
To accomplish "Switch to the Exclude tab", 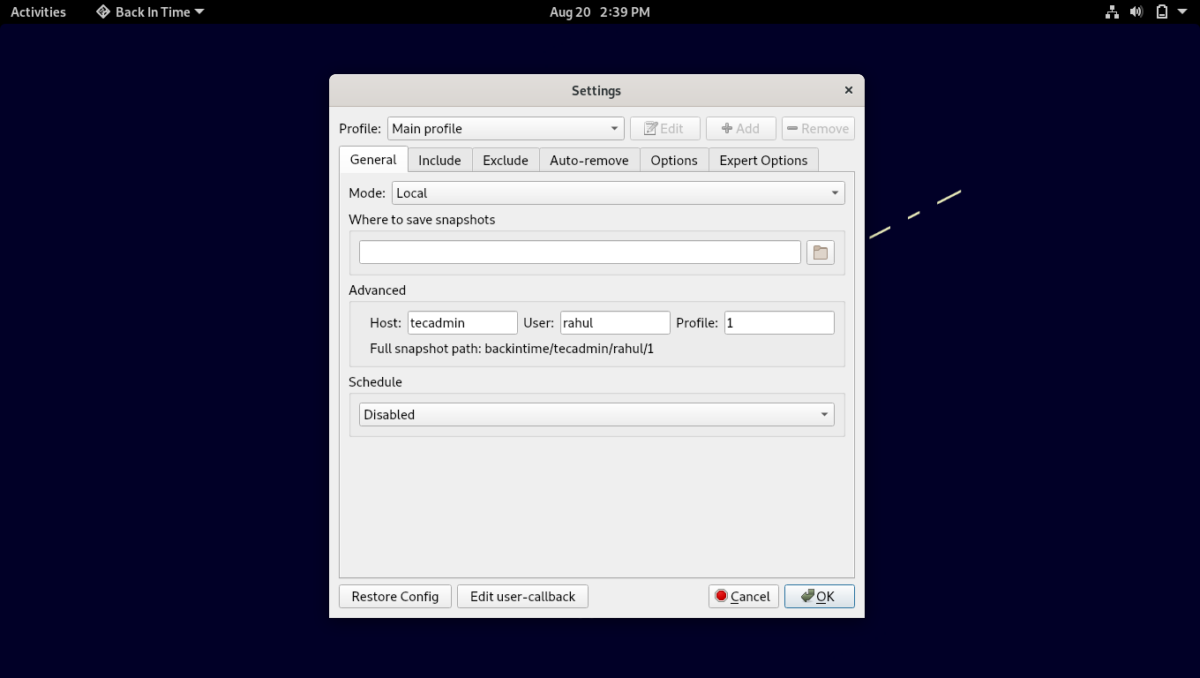I will pyautogui.click(x=505, y=160).
